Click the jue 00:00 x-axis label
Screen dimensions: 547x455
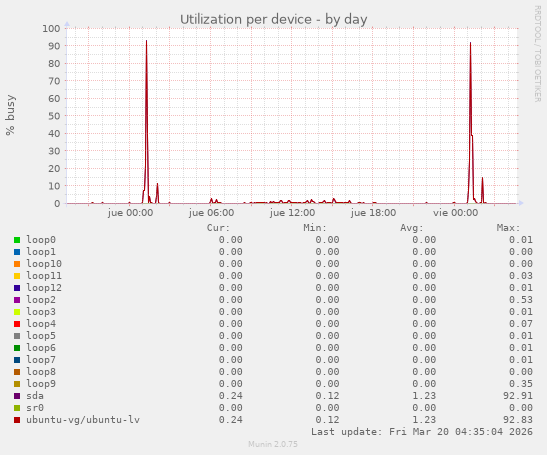pyautogui.click(x=130, y=213)
